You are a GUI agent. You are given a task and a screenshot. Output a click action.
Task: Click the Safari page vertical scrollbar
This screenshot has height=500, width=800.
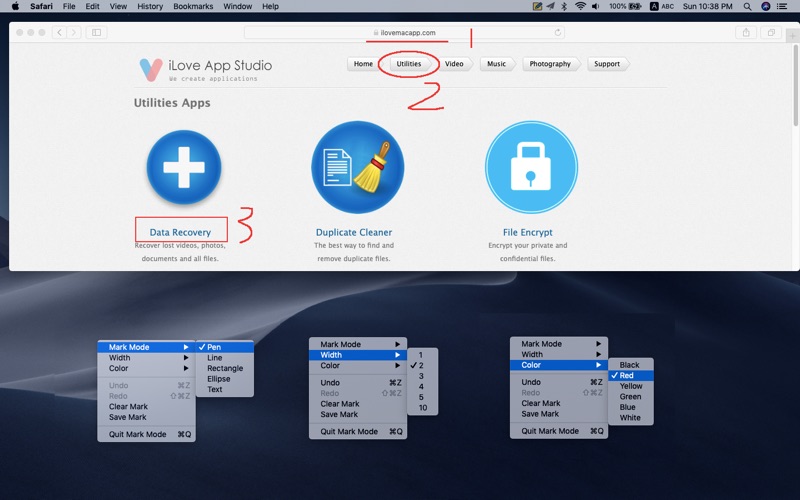pyautogui.click(x=795, y=86)
